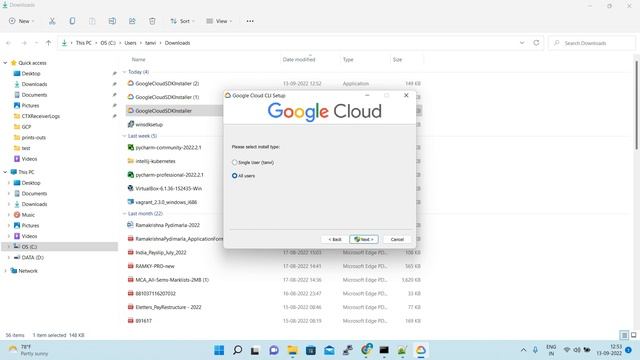Open address bar history dropdown
This screenshot has height=360, width=640.
[x=522, y=43]
